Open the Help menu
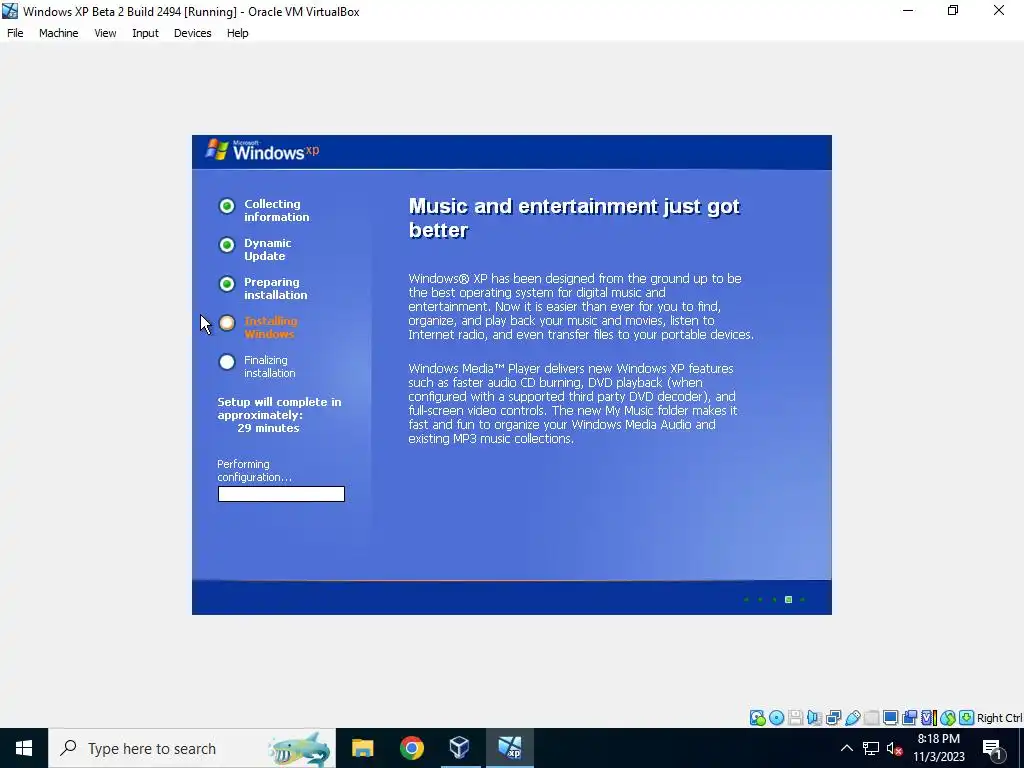The height and width of the screenshot is (768, 1024). pyautogui.click(x=238, y=33)
